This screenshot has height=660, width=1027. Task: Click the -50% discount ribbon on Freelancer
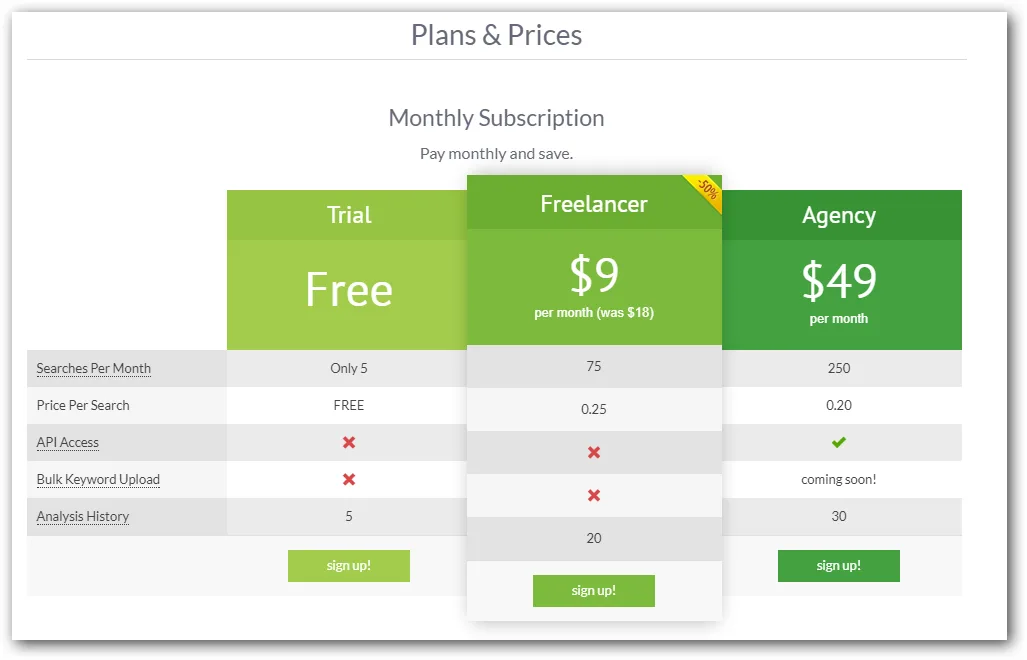point(707,190)
